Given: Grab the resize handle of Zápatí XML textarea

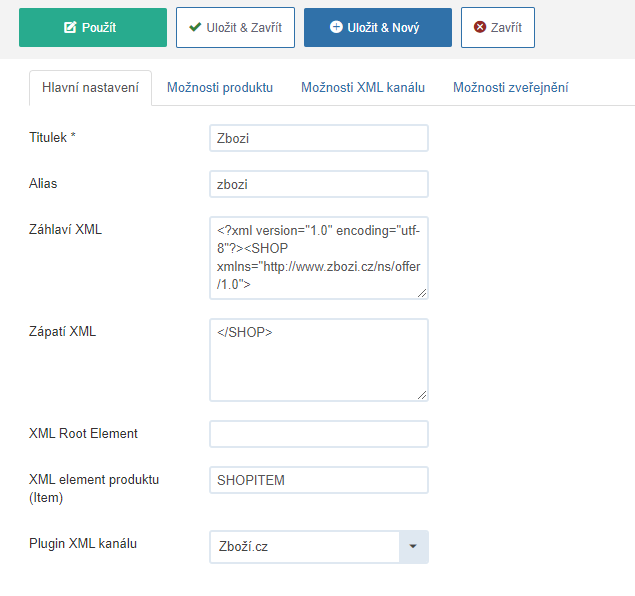Looking at the screenshot, I should tap(422, 395).
